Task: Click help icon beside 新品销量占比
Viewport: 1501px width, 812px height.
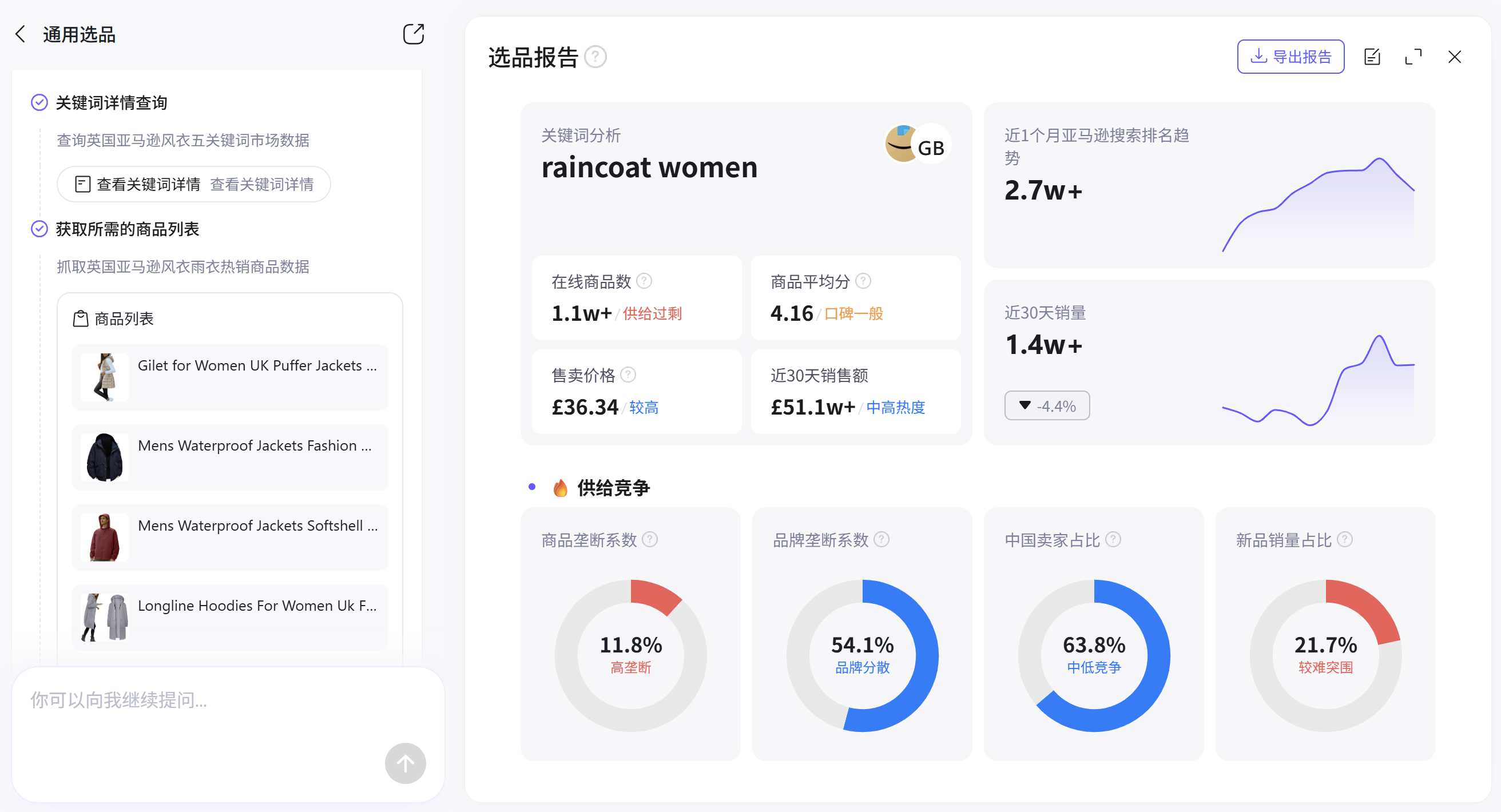Action: tap(1345, 539)
